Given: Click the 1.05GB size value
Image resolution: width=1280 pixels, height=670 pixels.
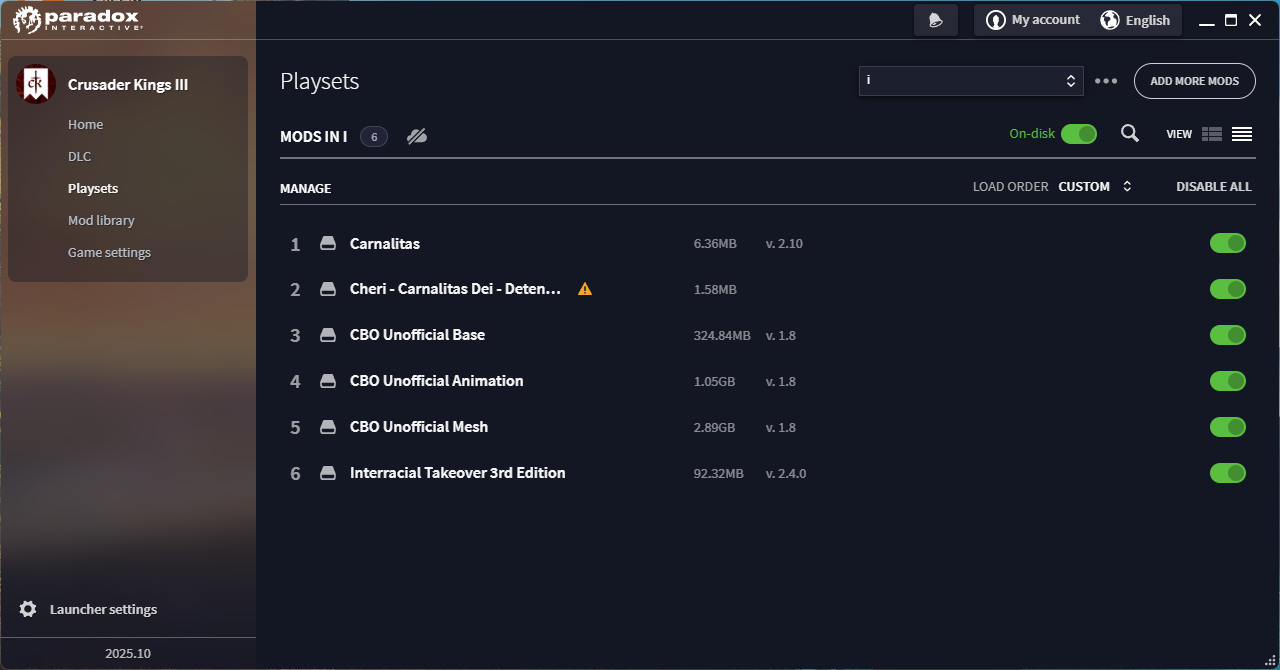Looking at the screenshot, I should (714, 382).
